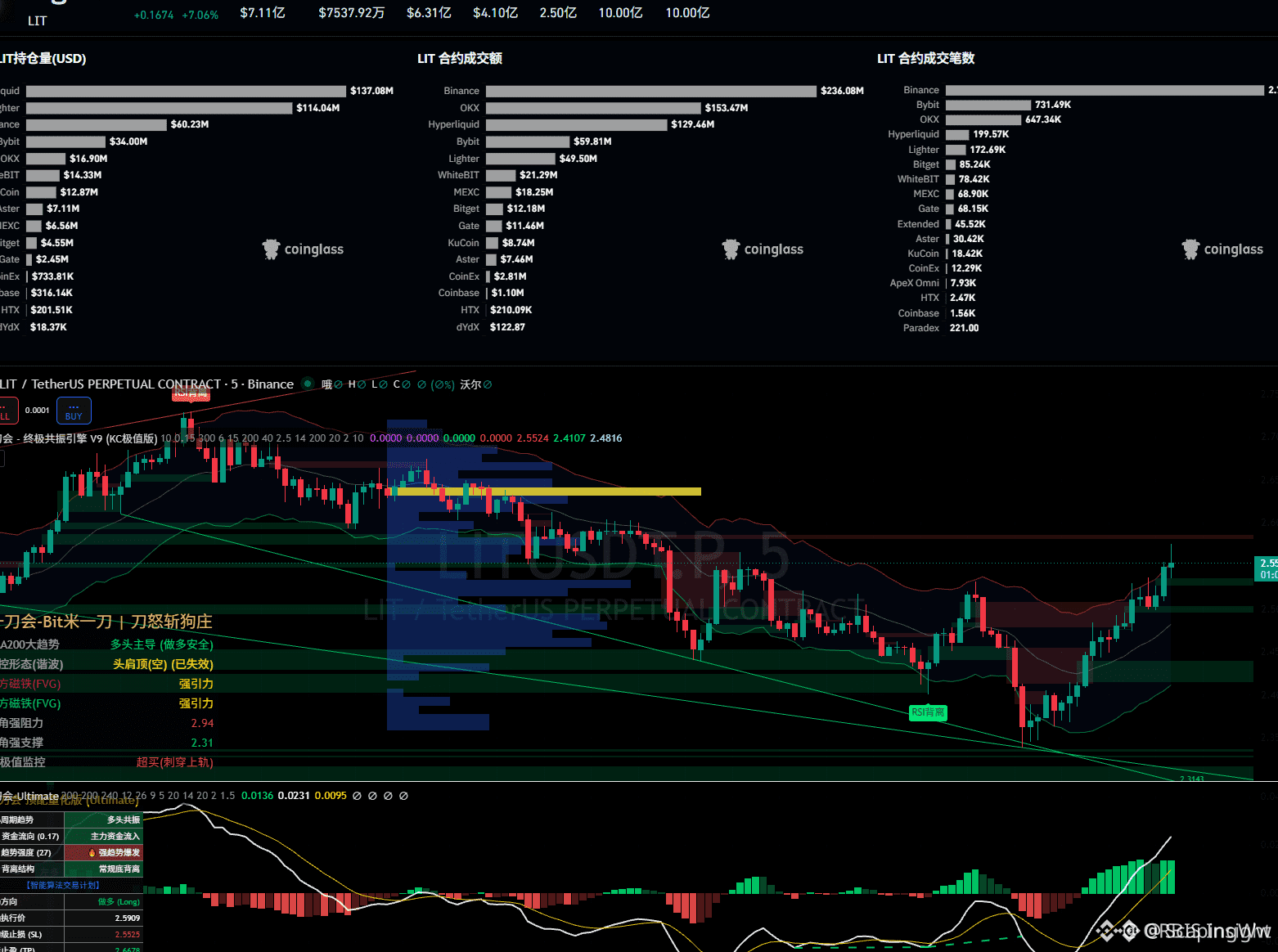Image resolution: width=1278 pixels, height=952 pixels.
Task: Click the Binance bar in the 合约成交笔数 chart
Action: point(1105,90)
